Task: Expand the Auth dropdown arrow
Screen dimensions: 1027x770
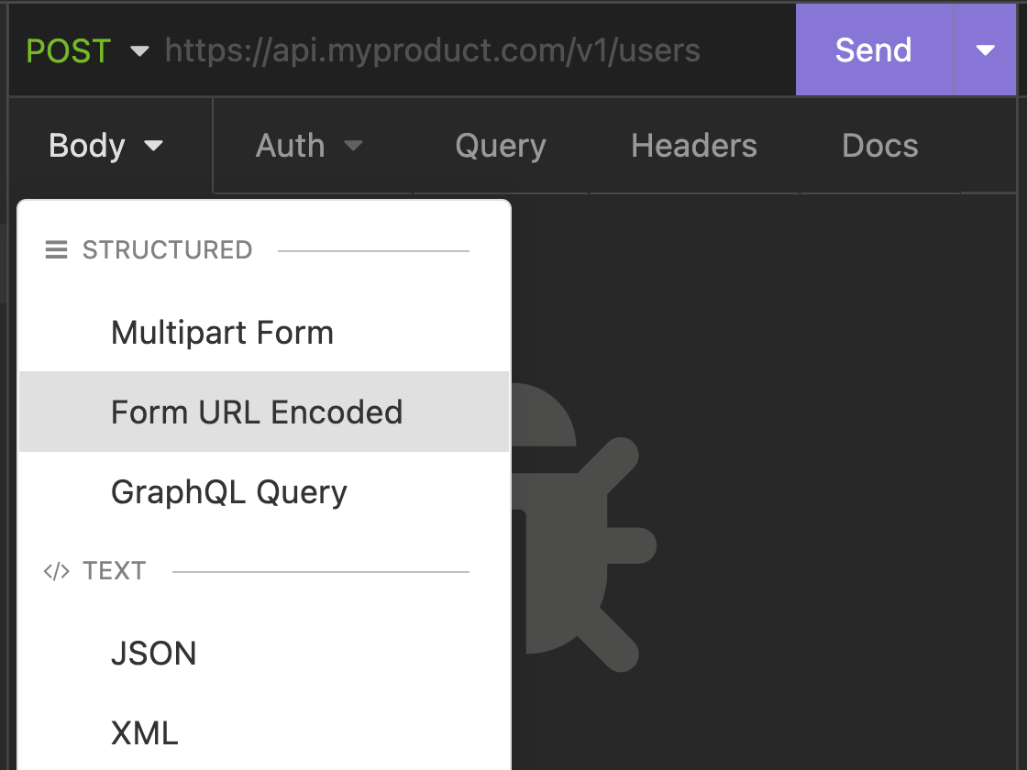Action: pyautogui.click(x=353, y=146)
